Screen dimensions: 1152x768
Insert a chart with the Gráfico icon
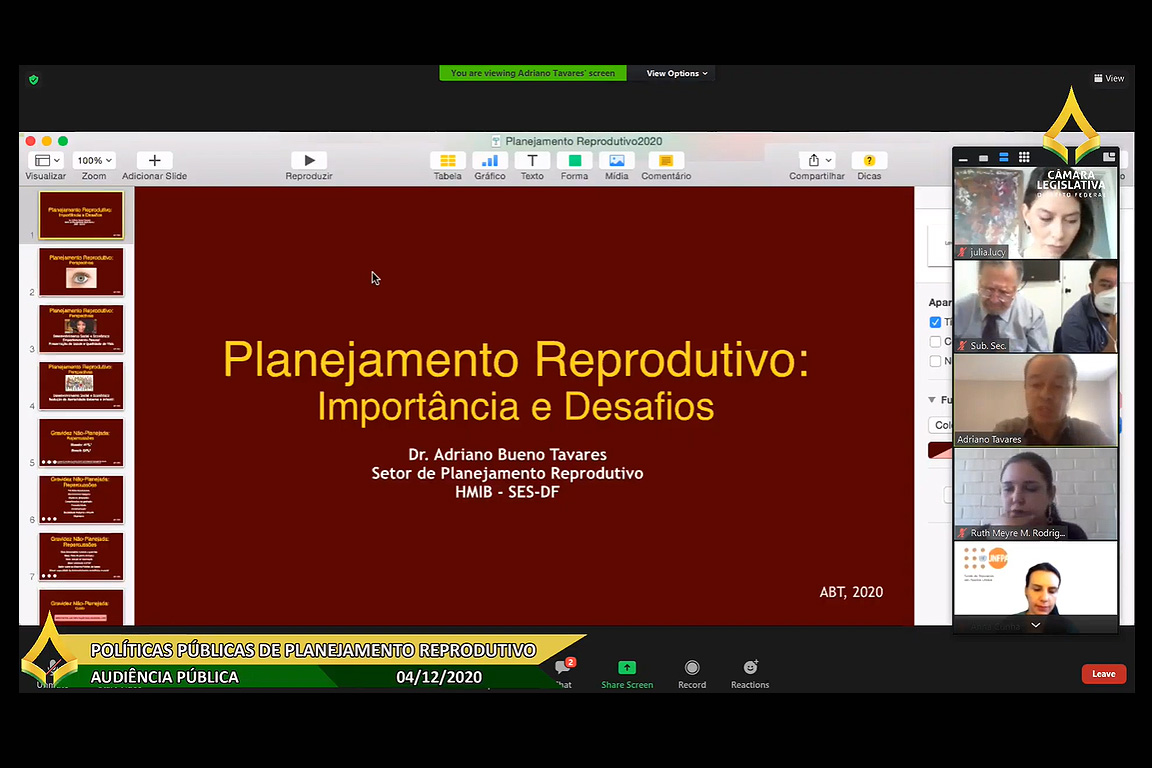(x=489, y=161)
